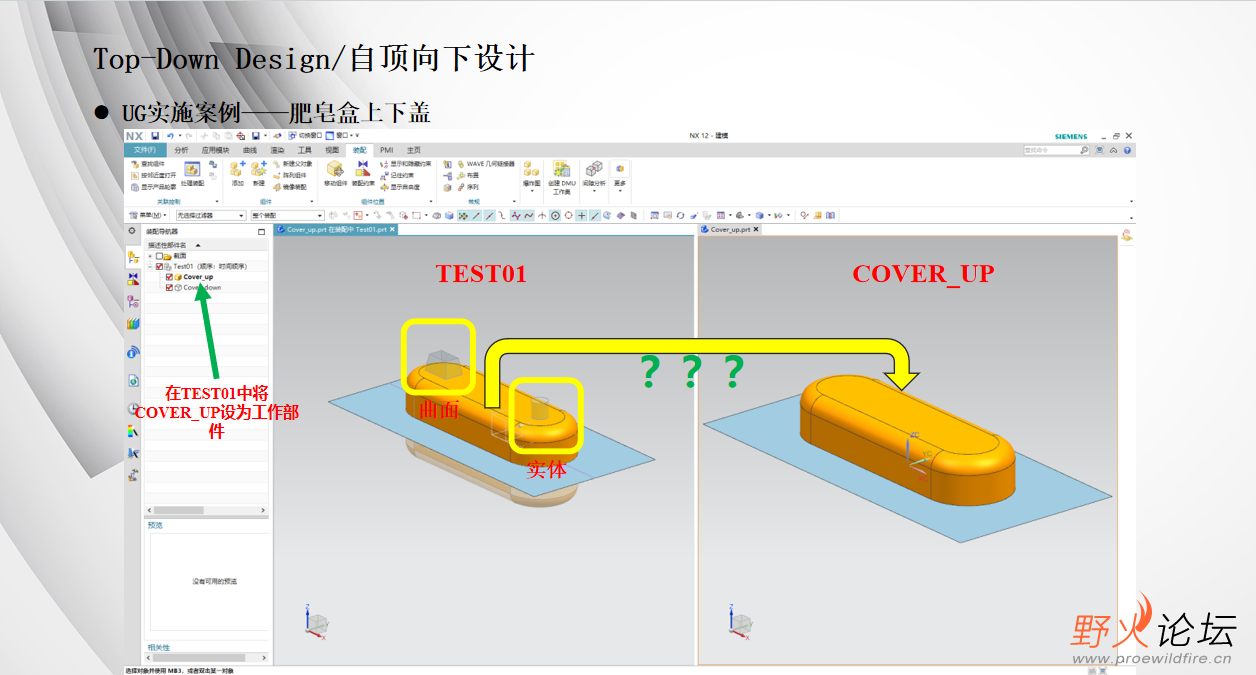Toggle the Cover_down component checkbox
This screenshot has width=1256, height=675.
click(x=170, y=288)
